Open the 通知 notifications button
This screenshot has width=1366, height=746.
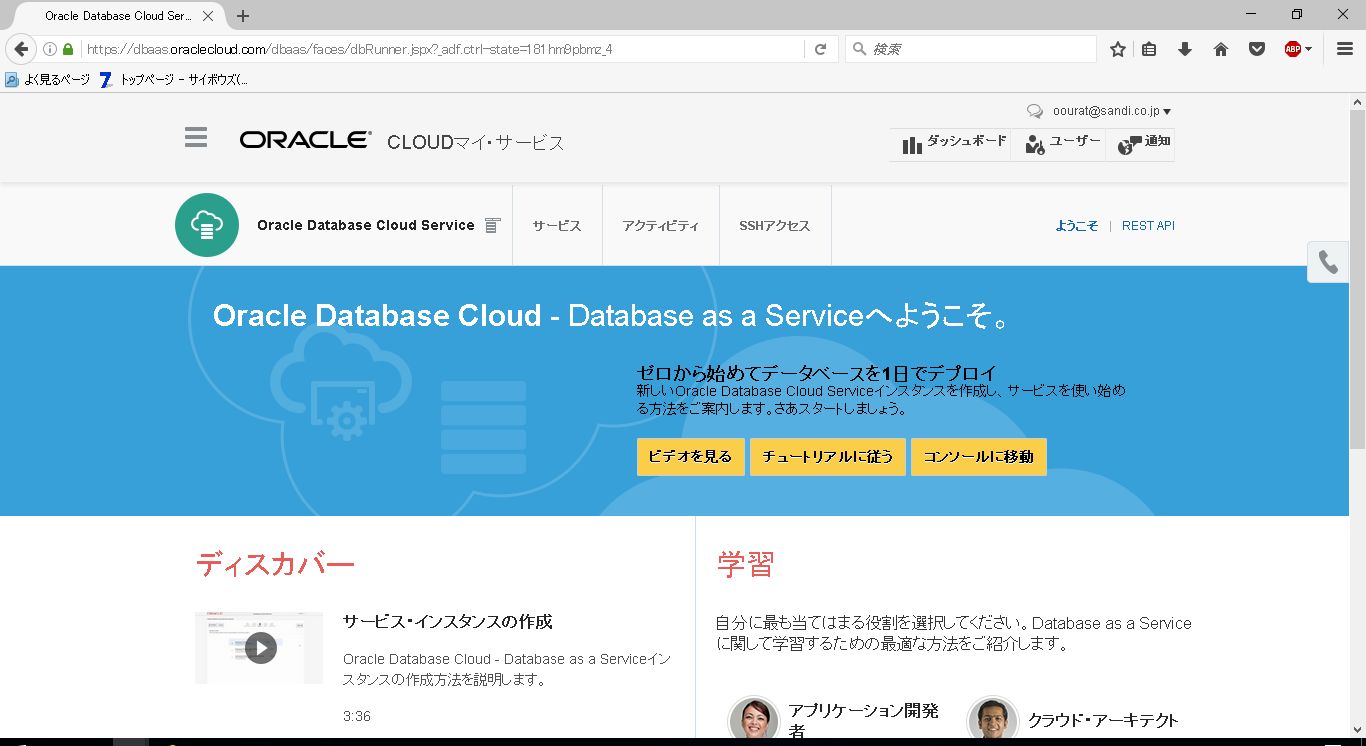coord(1143,144)
